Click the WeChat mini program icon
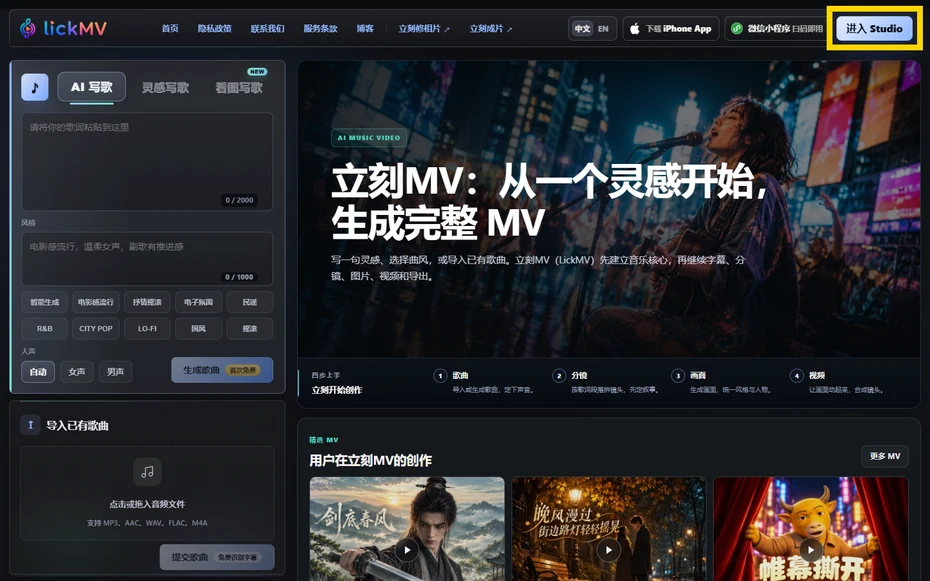Viewport: 930px width, 581px height. coord(737,28)
